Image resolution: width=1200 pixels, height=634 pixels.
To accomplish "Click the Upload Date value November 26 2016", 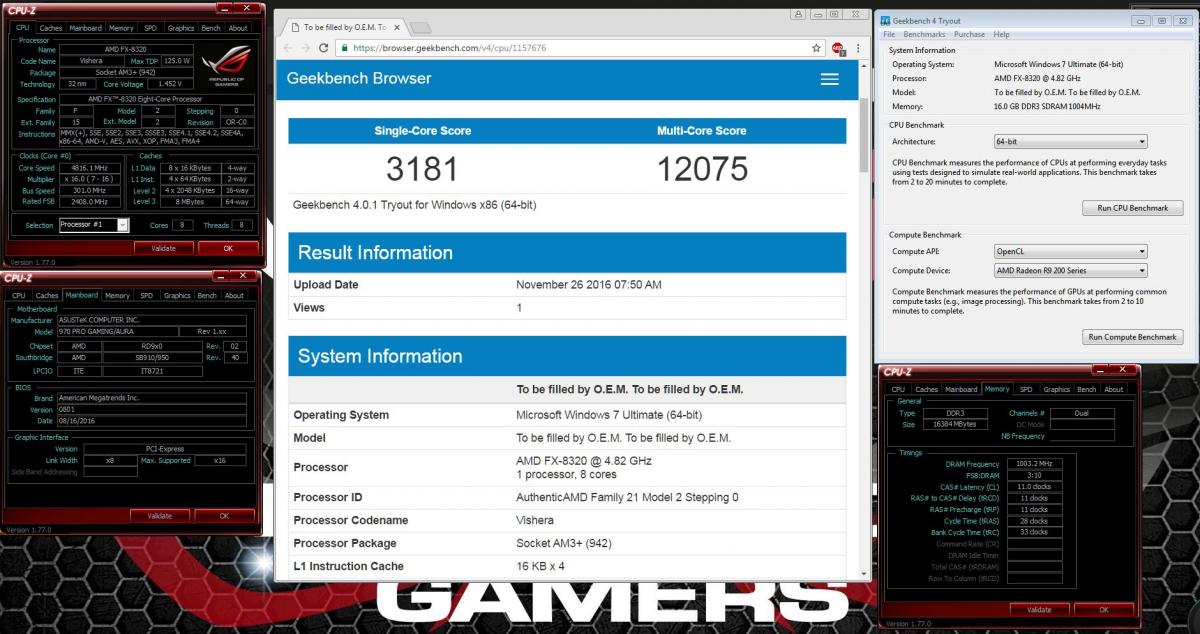I will (589, 285).
